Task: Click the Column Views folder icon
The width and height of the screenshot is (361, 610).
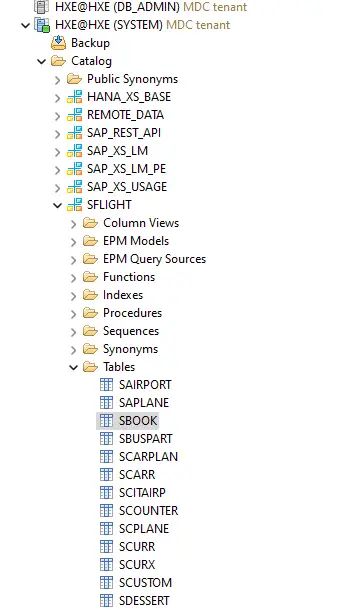Action: (90, 223)
